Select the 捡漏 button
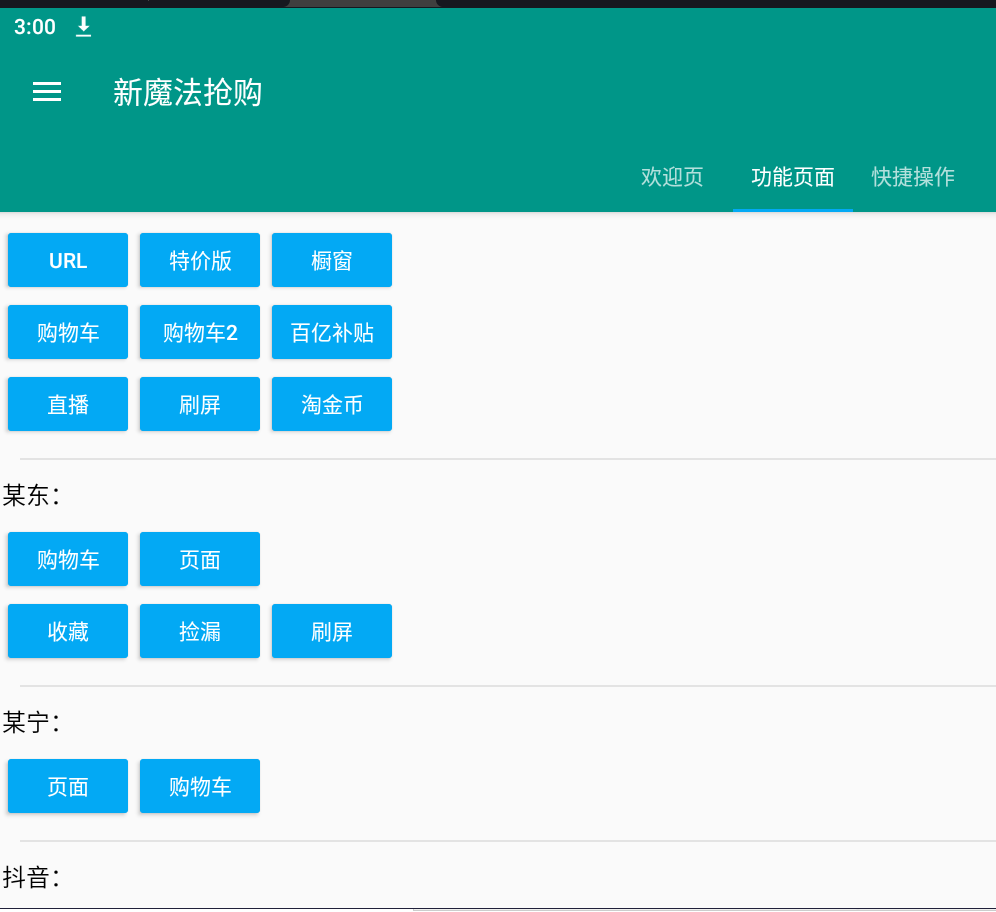The image size is (996, 912). click(200, 631)
